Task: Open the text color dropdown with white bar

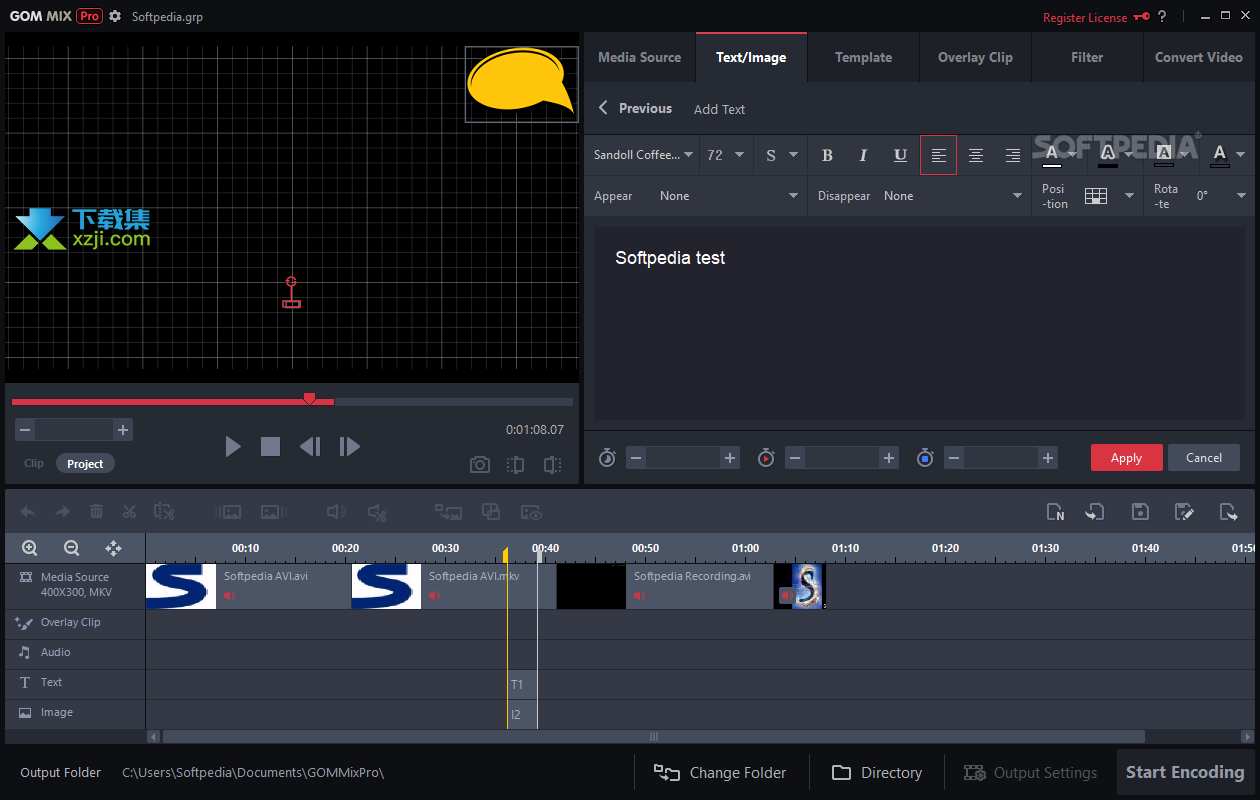Action: click(1060, 155)
